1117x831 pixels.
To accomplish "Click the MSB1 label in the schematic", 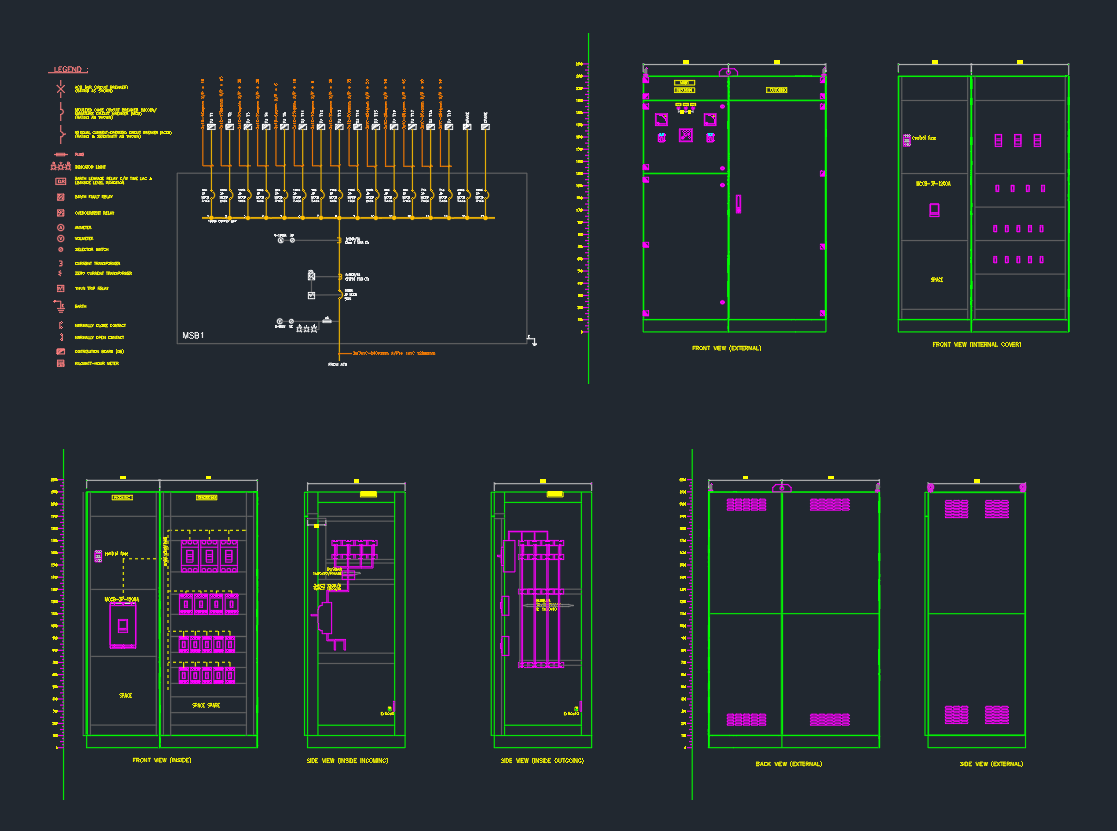I will click(x=193, y=335).
